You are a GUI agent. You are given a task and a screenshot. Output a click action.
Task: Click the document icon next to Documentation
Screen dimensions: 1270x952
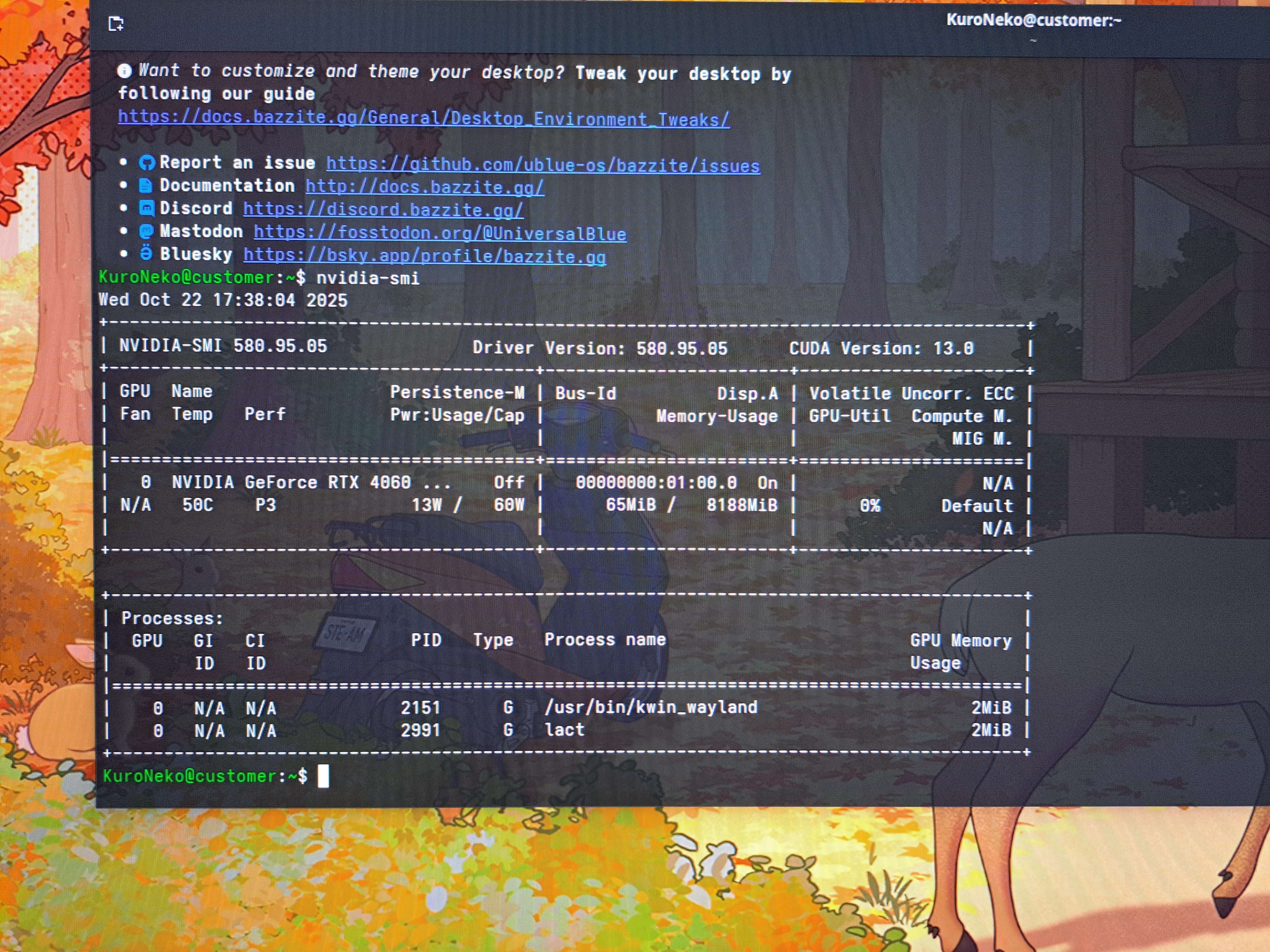(146, 185)
